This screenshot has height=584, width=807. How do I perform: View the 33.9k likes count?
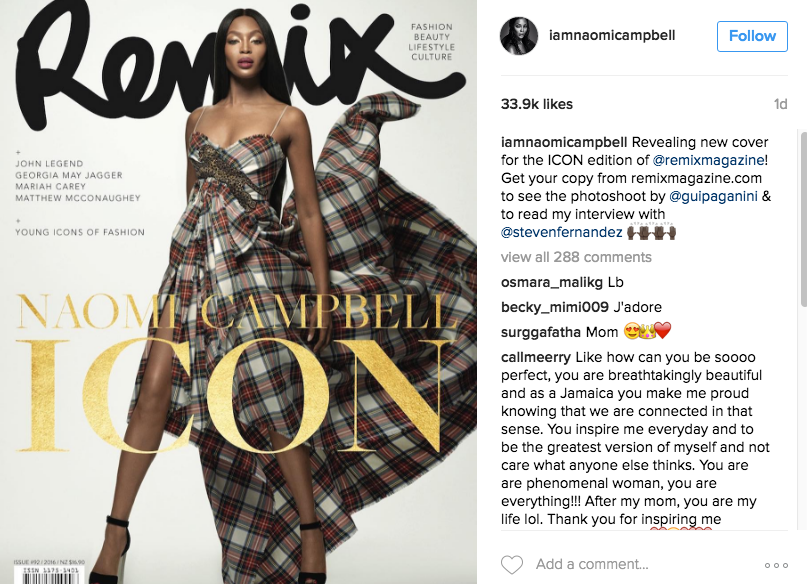(x=537, y=104)
